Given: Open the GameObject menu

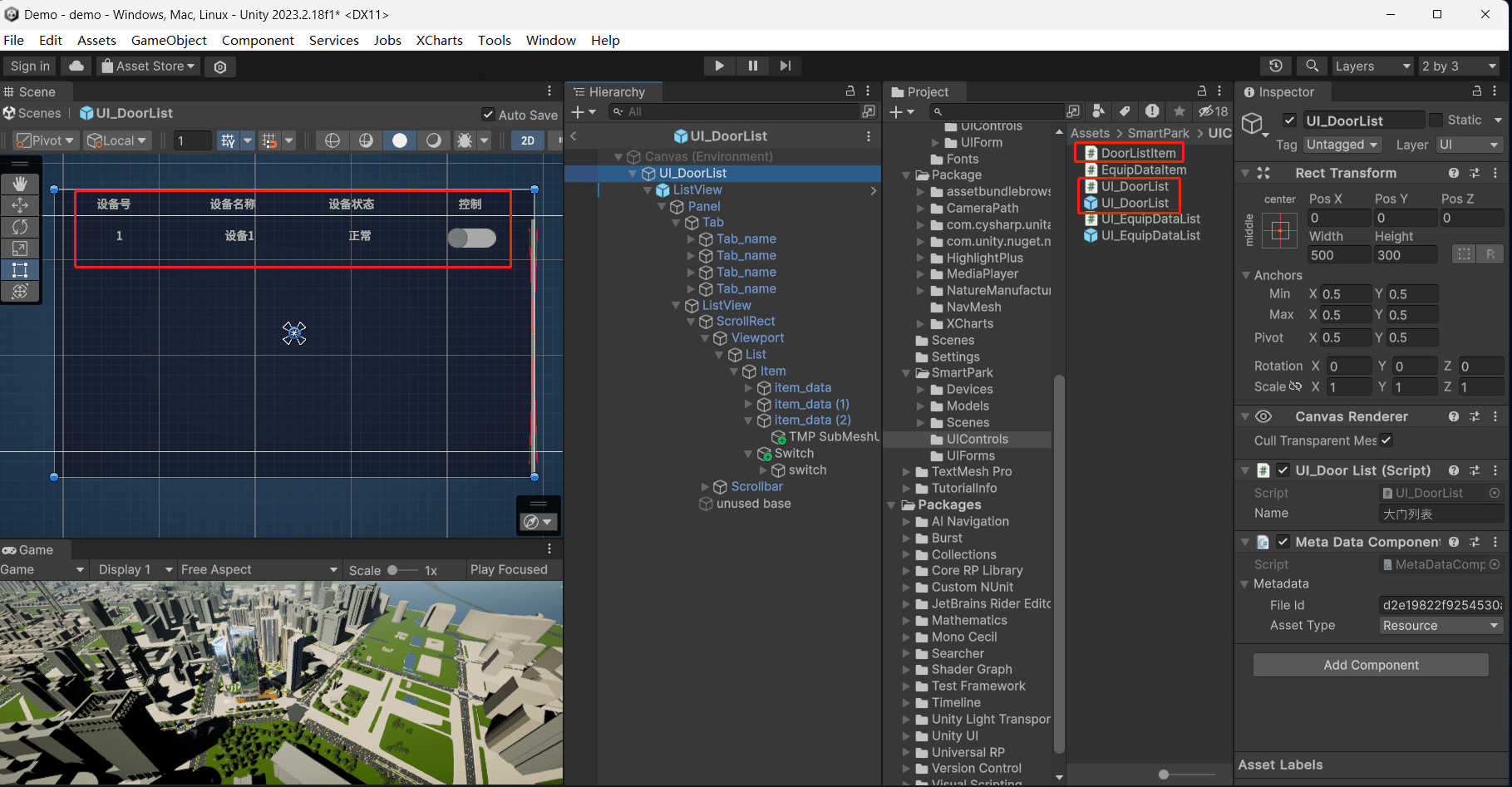Looking at the screenshot, I should click(x=169, y=40).
